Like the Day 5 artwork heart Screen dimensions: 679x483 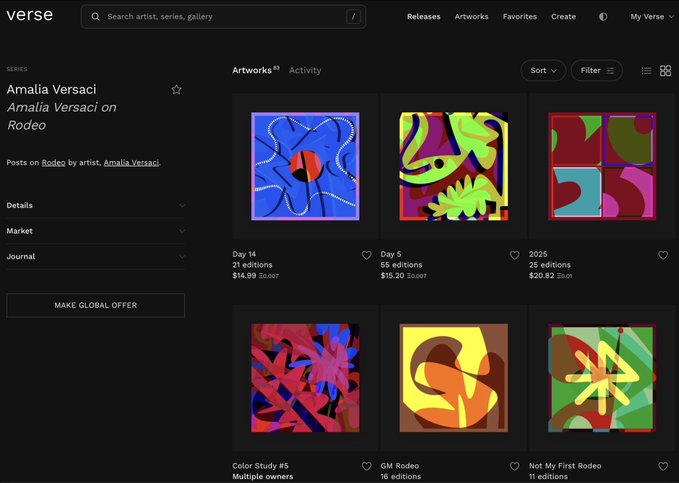click(x=514, y=255)
